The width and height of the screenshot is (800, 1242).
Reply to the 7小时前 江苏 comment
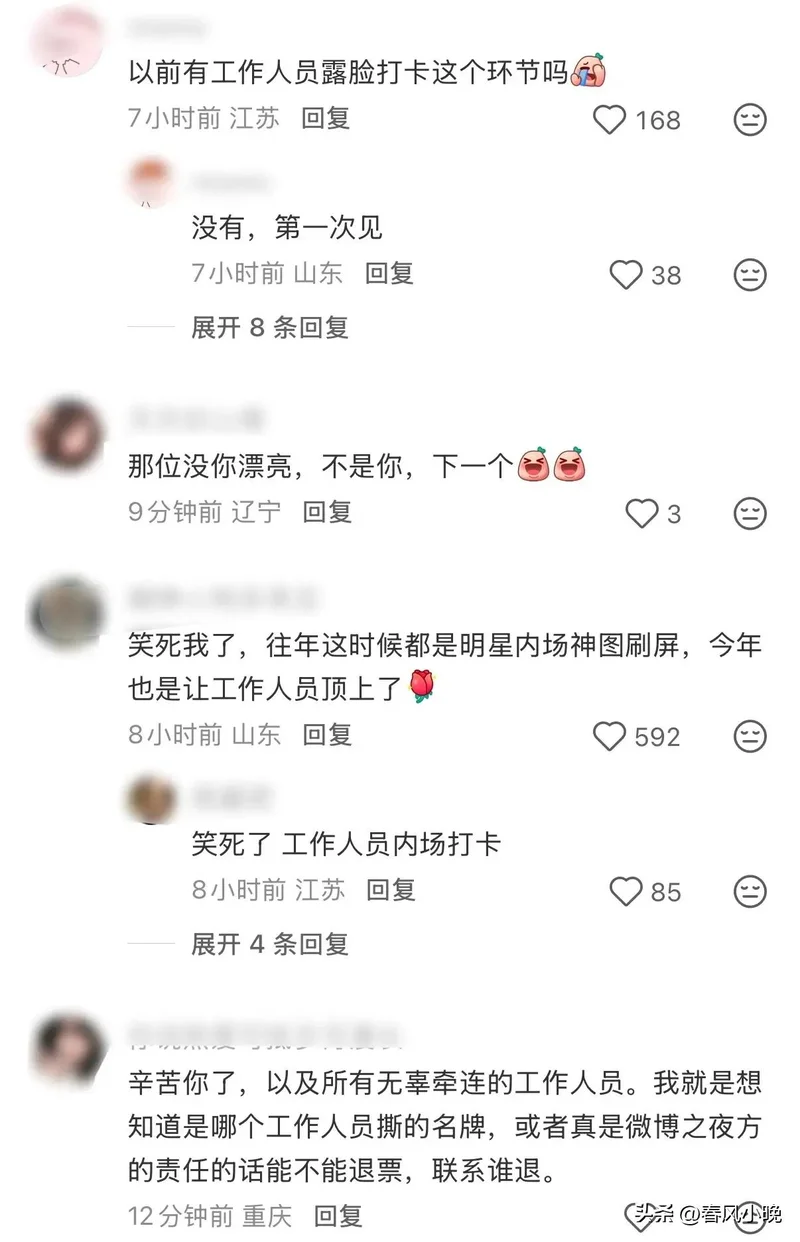tap(326, 119)
